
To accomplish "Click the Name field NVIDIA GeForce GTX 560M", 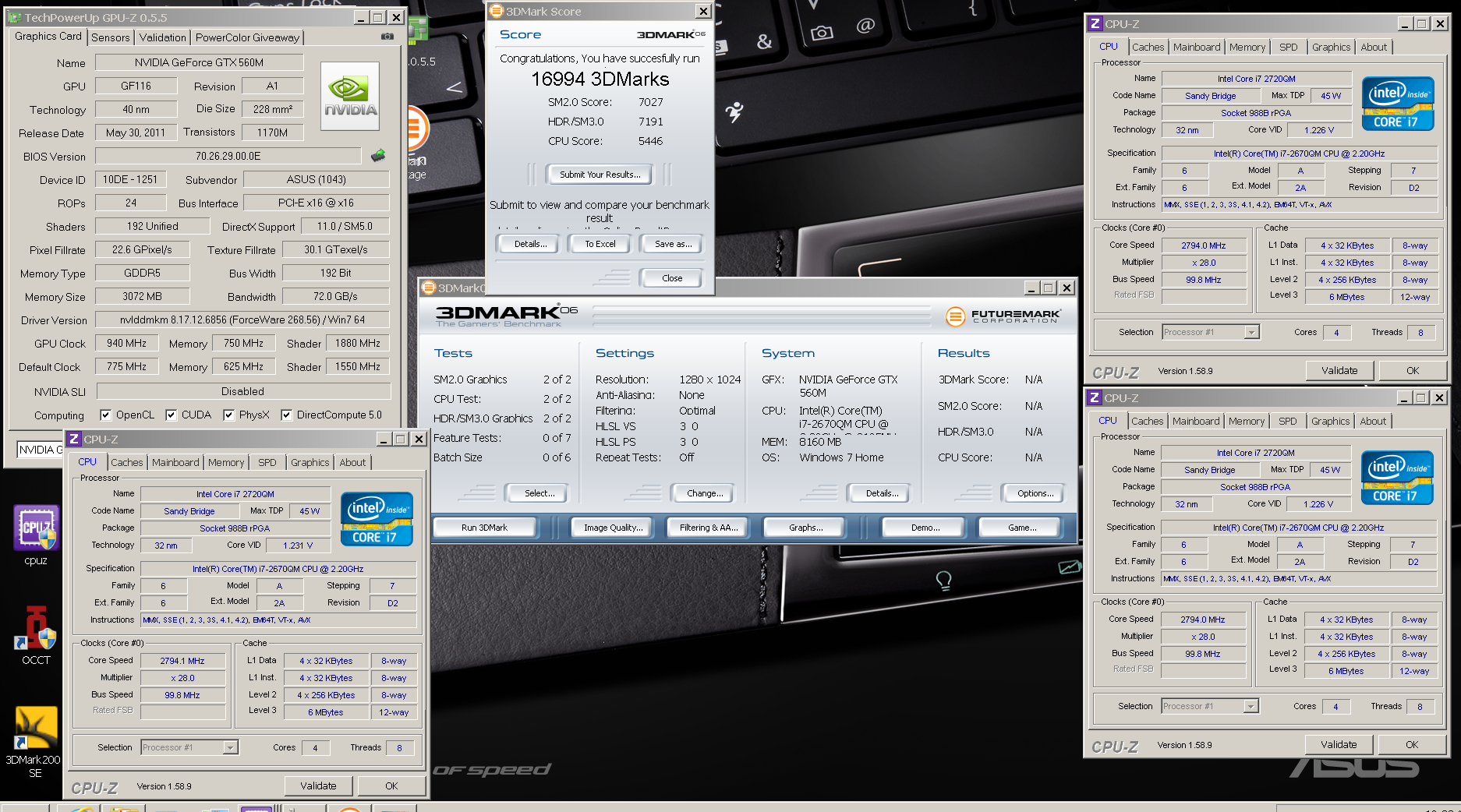I will (x=199, y=62).
